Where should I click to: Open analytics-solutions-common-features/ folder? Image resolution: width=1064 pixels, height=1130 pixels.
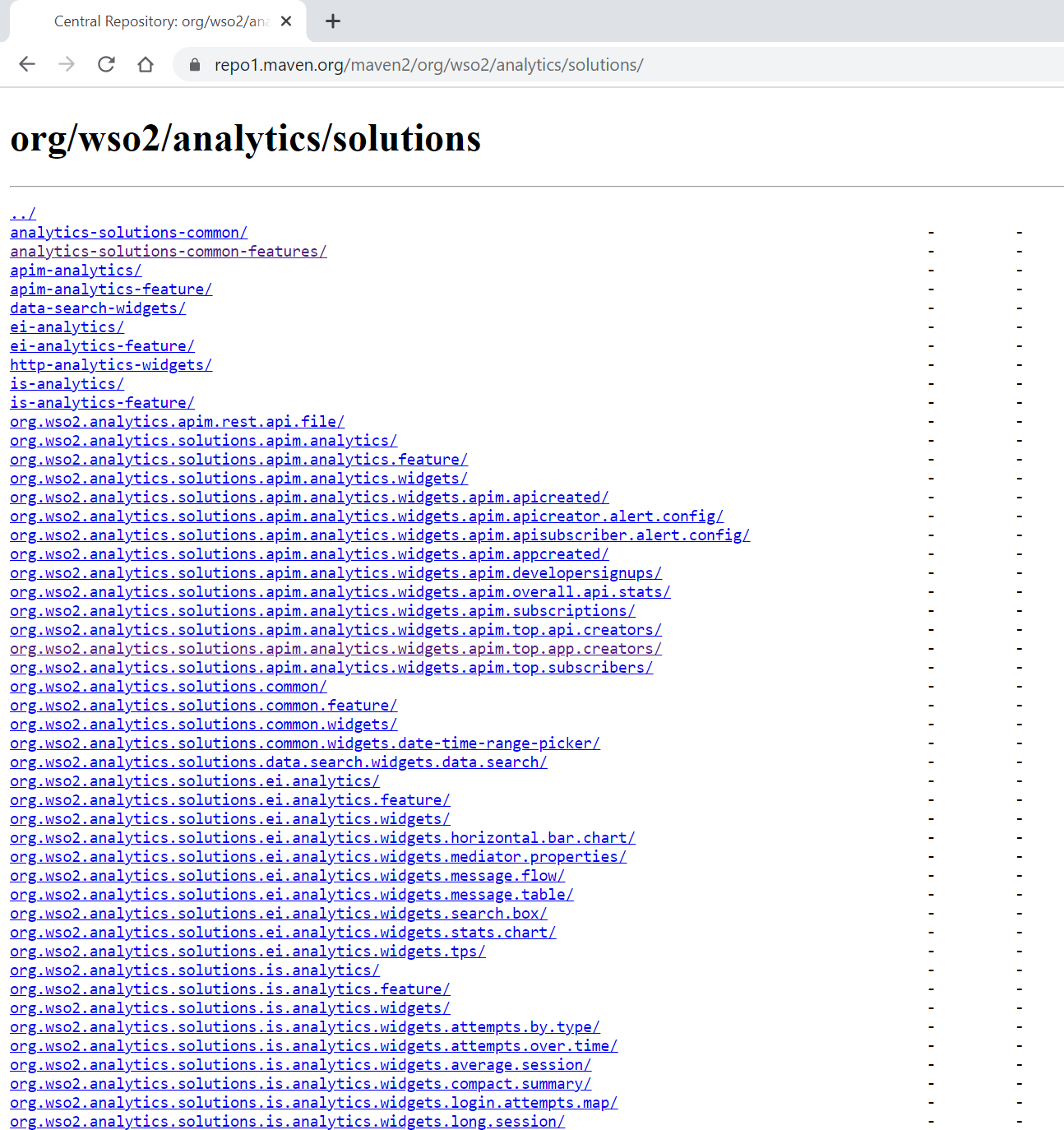click(169, 252)
